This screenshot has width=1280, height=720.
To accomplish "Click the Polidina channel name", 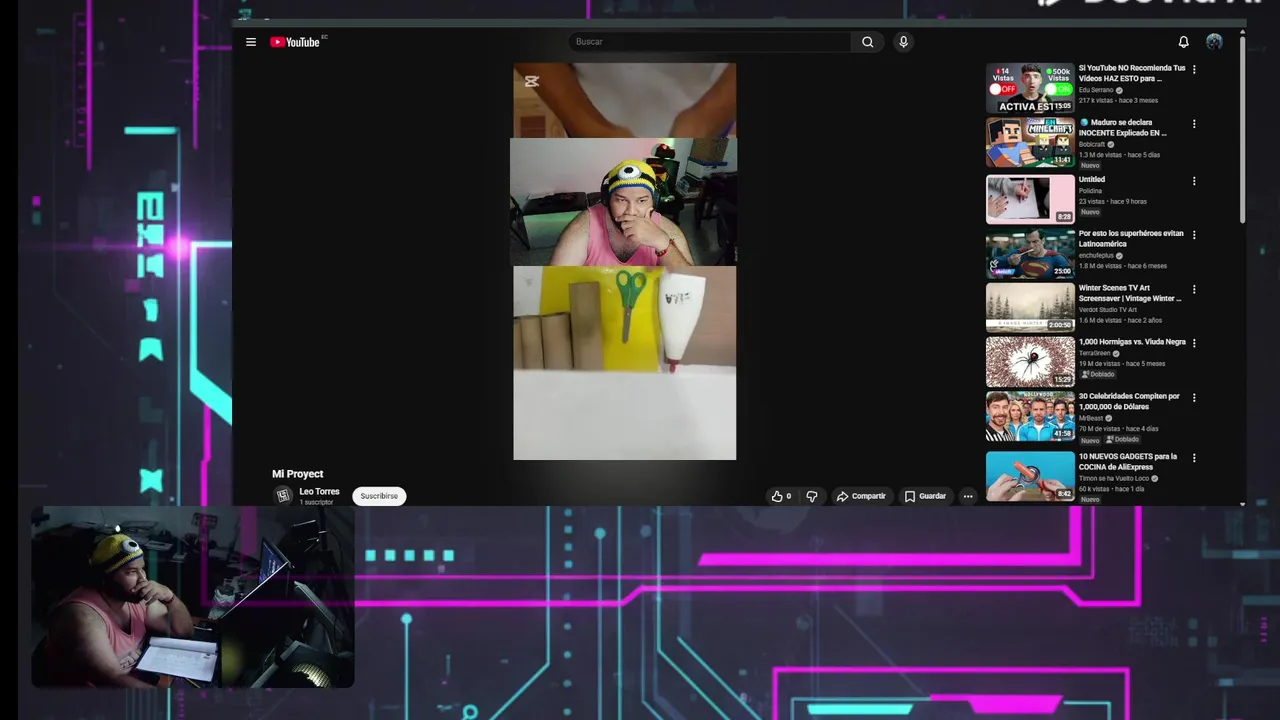I will [x=1090, y=190].
